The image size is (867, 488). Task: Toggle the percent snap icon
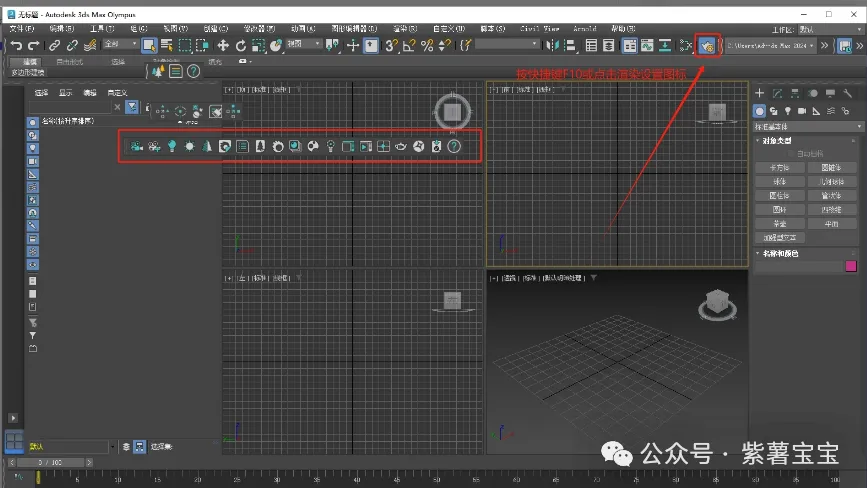(x=427, y=45)
